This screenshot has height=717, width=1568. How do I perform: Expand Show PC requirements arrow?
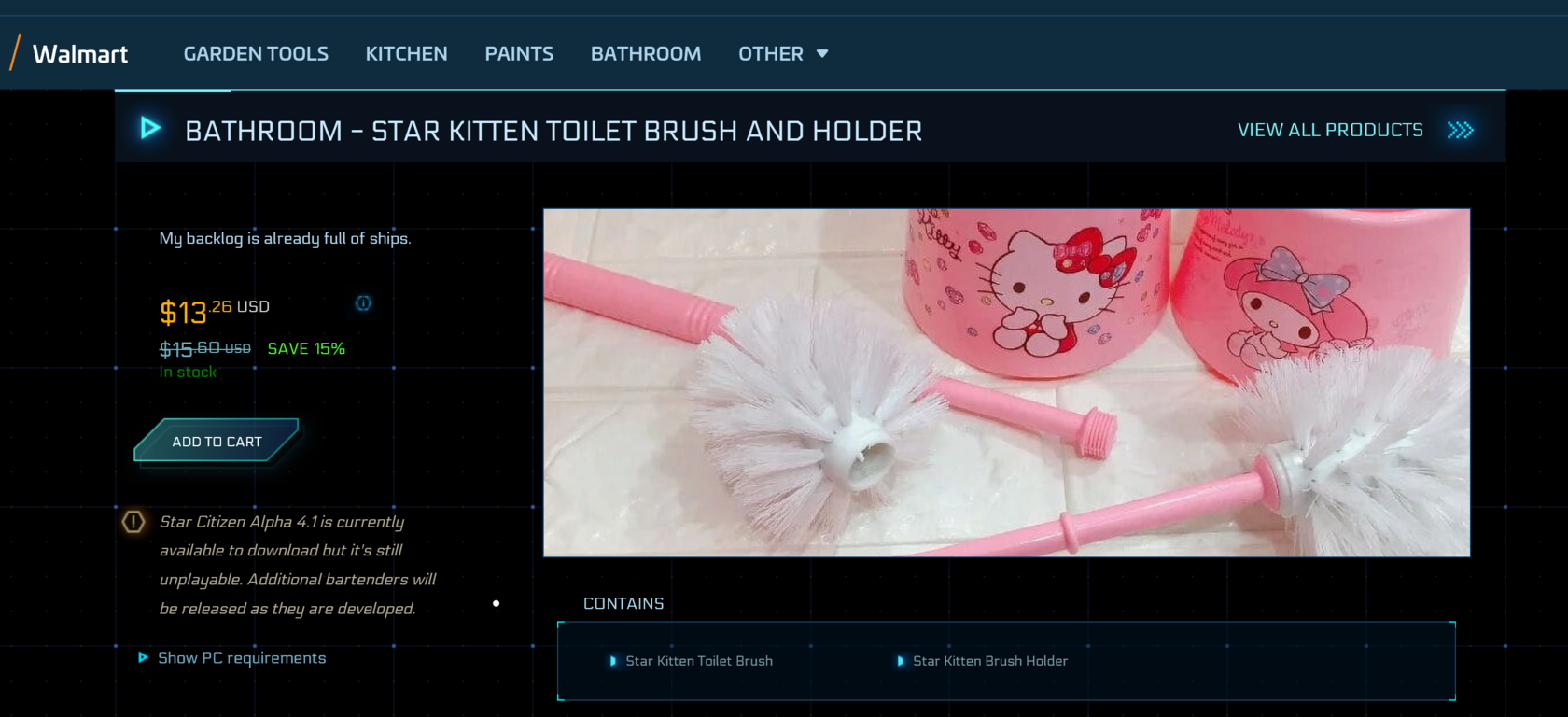pos(143,657)
